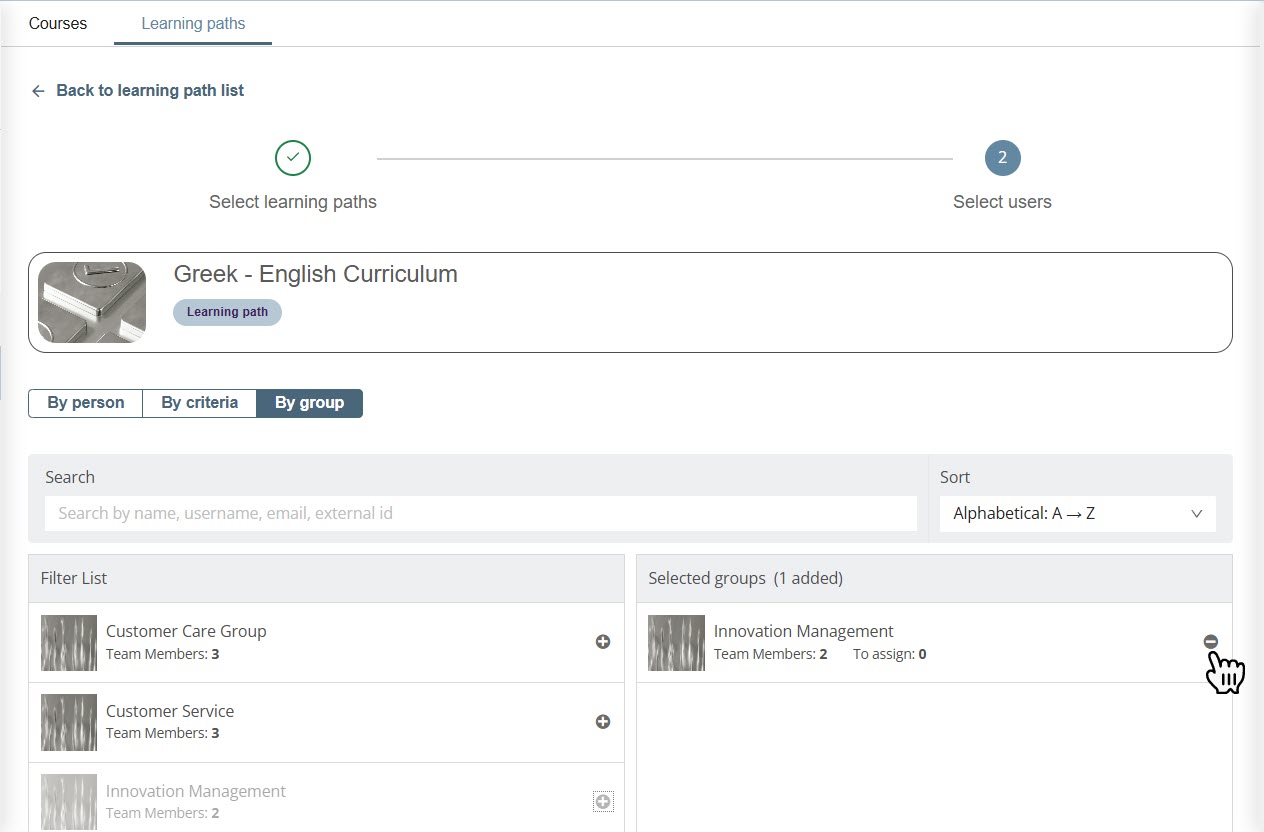Click the Sort dropdown chevron arrow

[x=1197, y=514]
